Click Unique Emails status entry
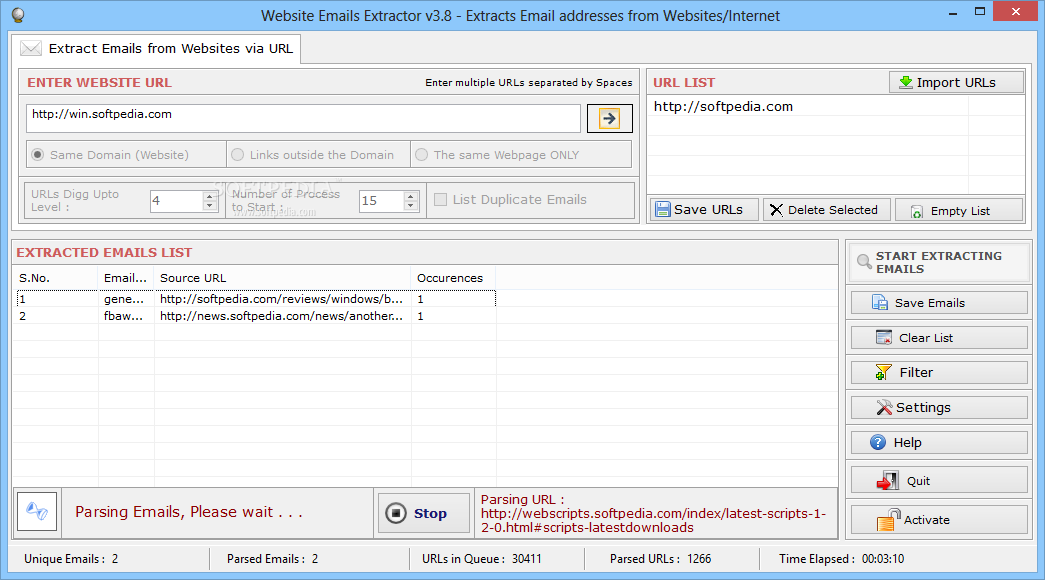Screen dimensions: 1045x580 click(x=71, y=559)
